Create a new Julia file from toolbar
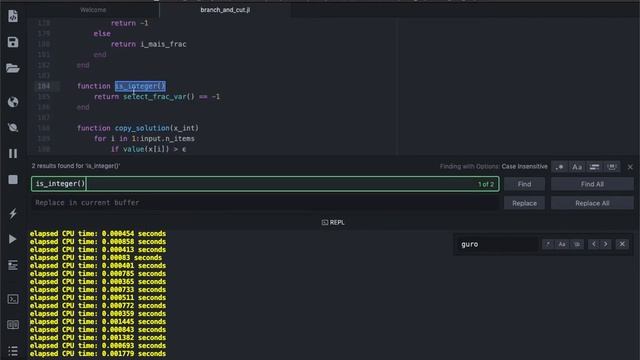 pyautogui.click(x=13, y=16)
